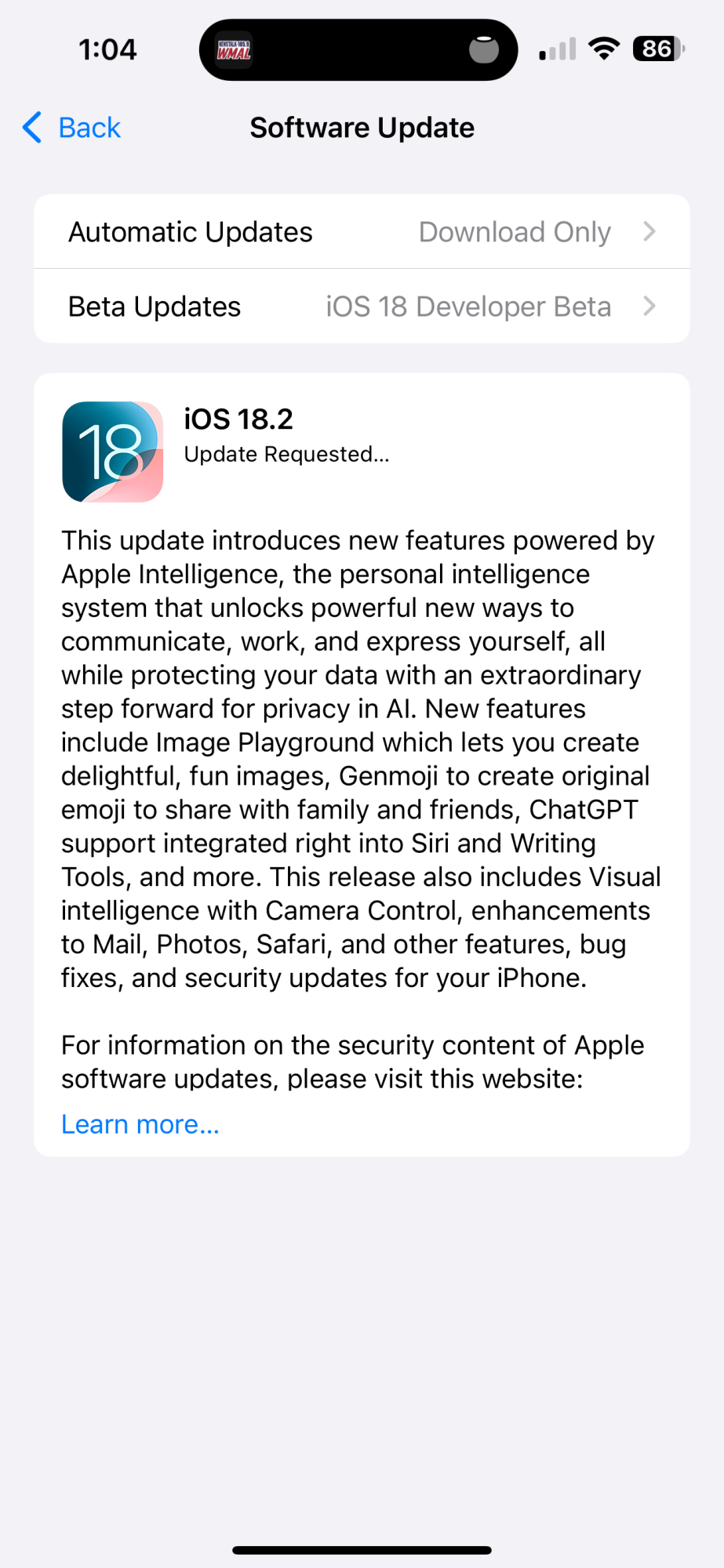Tap the Software Update header title

[362, 128]
